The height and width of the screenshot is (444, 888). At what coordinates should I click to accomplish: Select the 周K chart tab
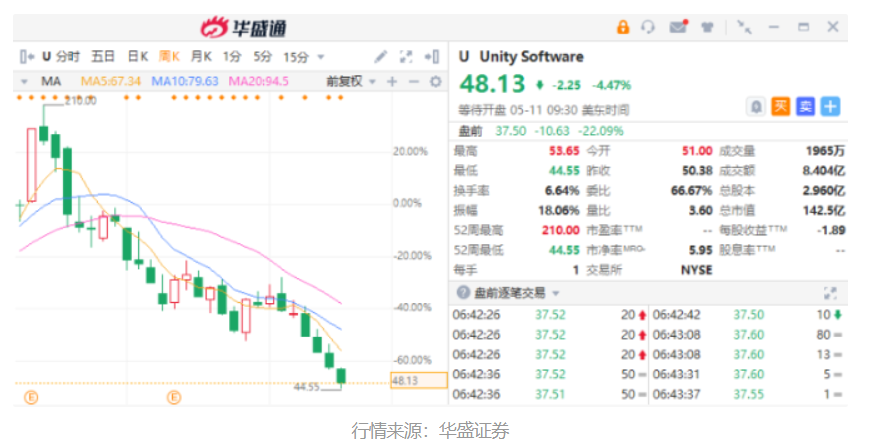169,57
